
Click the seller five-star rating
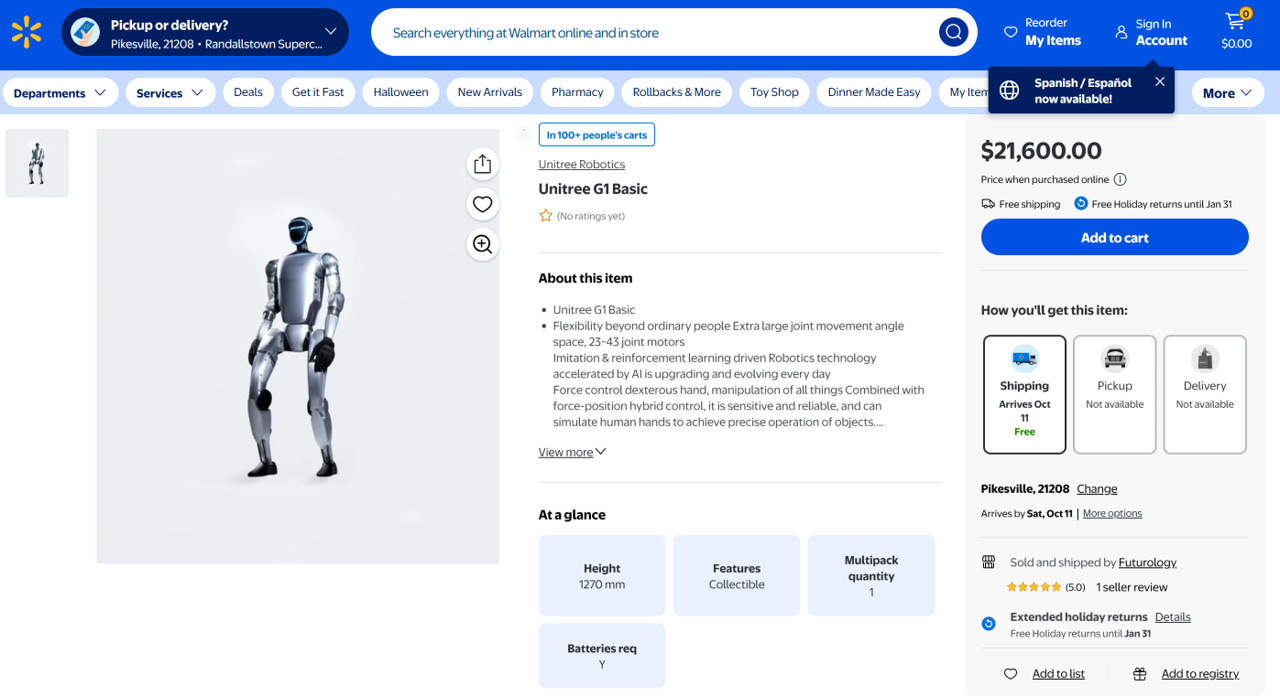point(1034,587)
